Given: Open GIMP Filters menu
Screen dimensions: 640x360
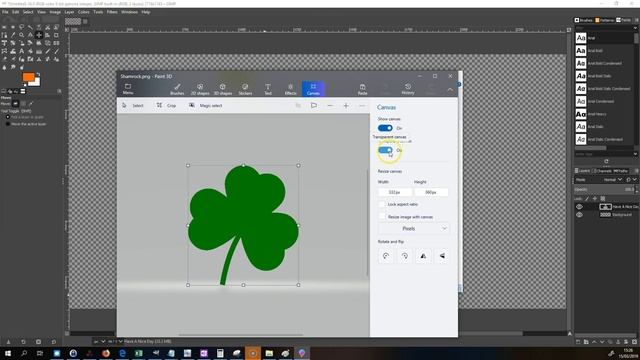Looking at the screenshot, I should click(112, 12).
